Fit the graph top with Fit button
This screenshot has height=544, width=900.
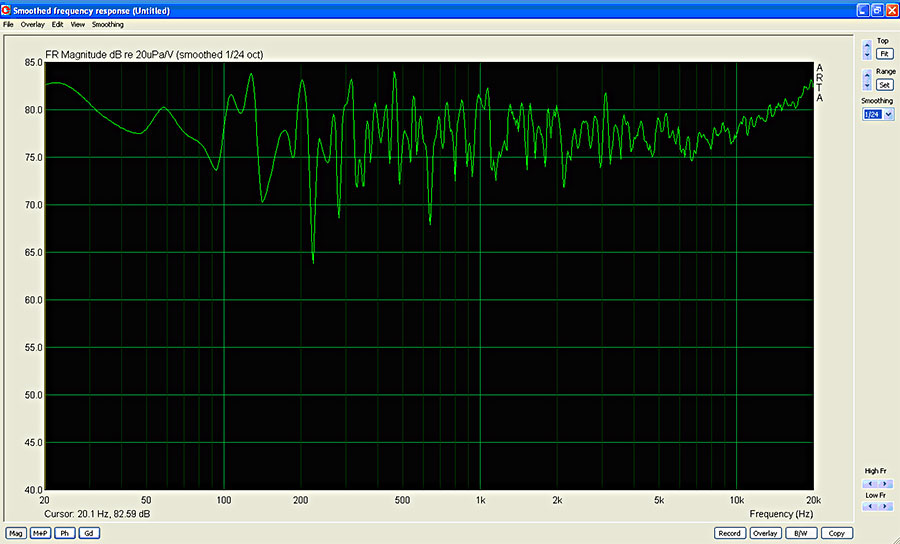pyautogui.click(x=885, y=54)
